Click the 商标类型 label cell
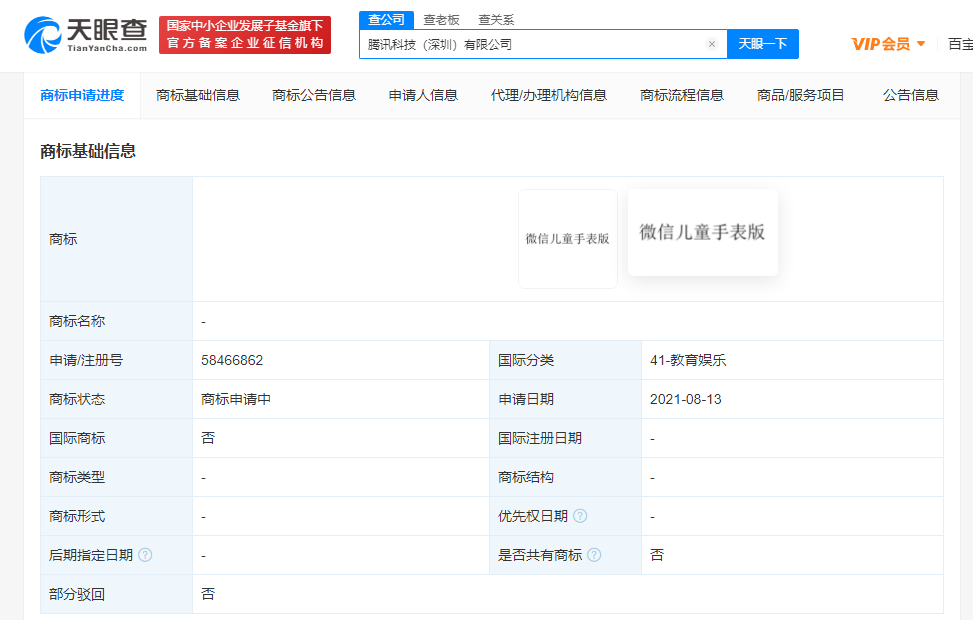 (117, 477)
